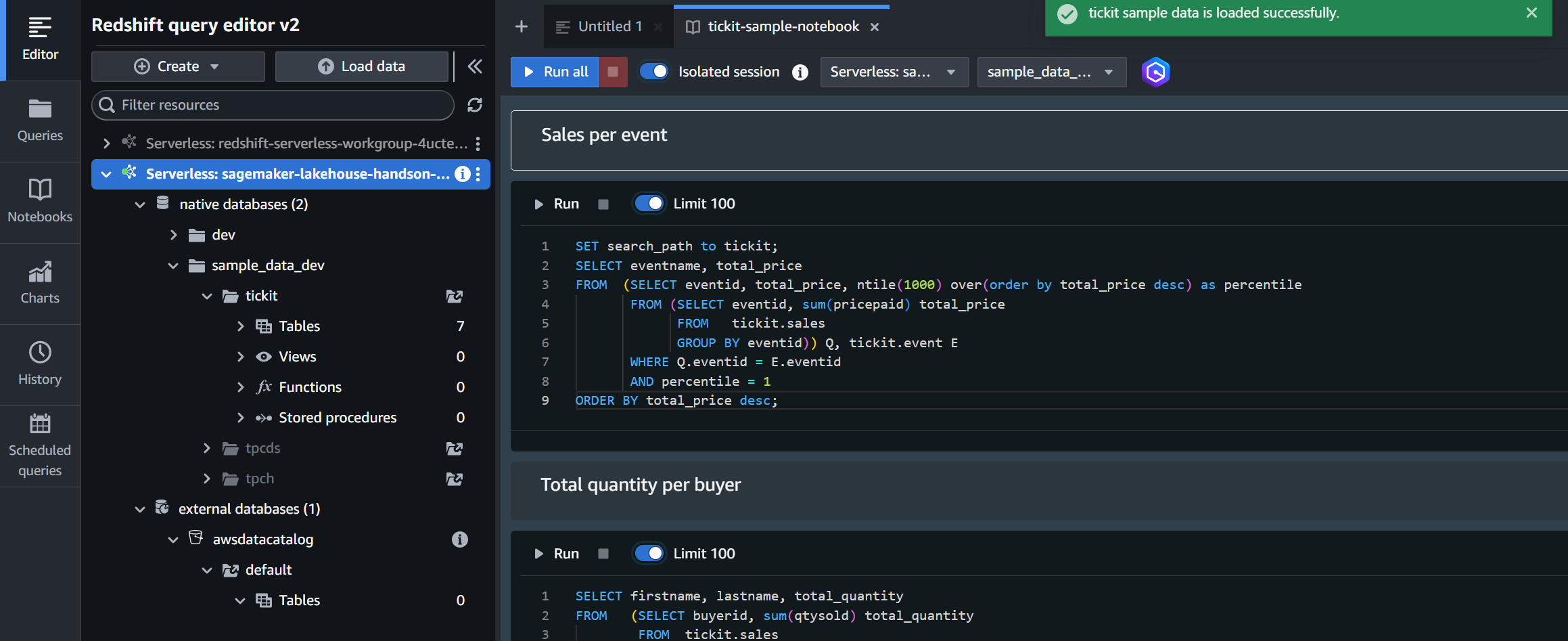Show Isolated session info tooltip
Screen dimensions: 1568x641
(x=800, y=72)
